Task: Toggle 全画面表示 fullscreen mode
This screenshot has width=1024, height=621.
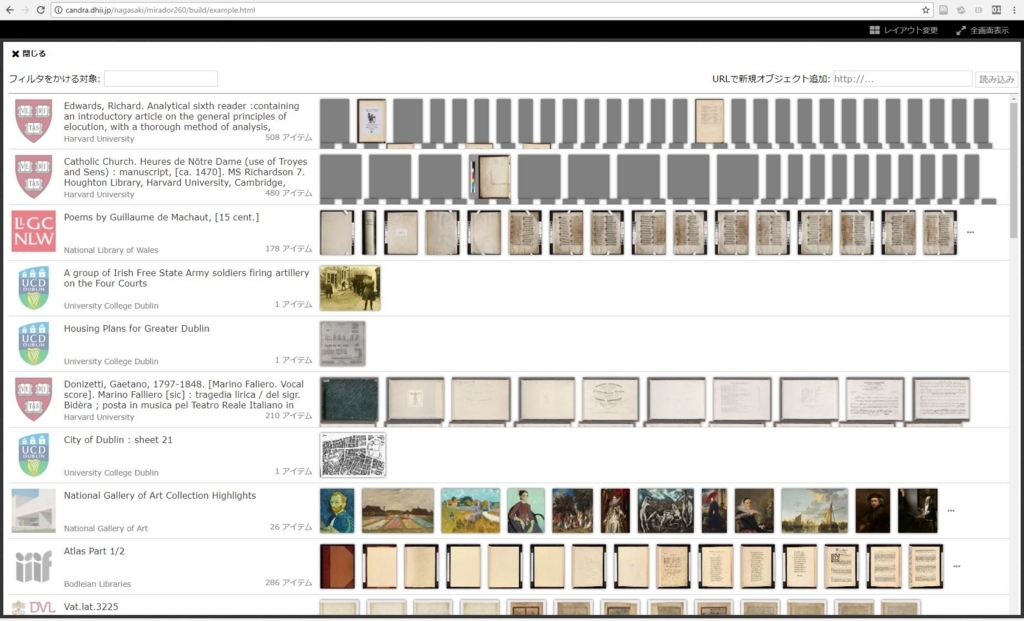Action: pyautogui.click(x=982, y=30)
